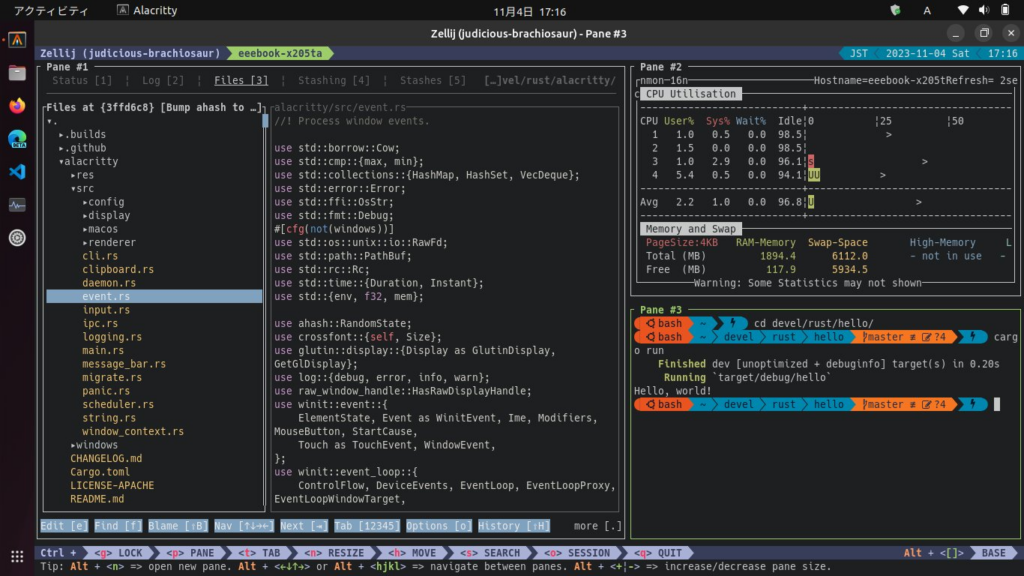
Task: Activate RESIZE mode in Zellij status bar
Action: 334,553
